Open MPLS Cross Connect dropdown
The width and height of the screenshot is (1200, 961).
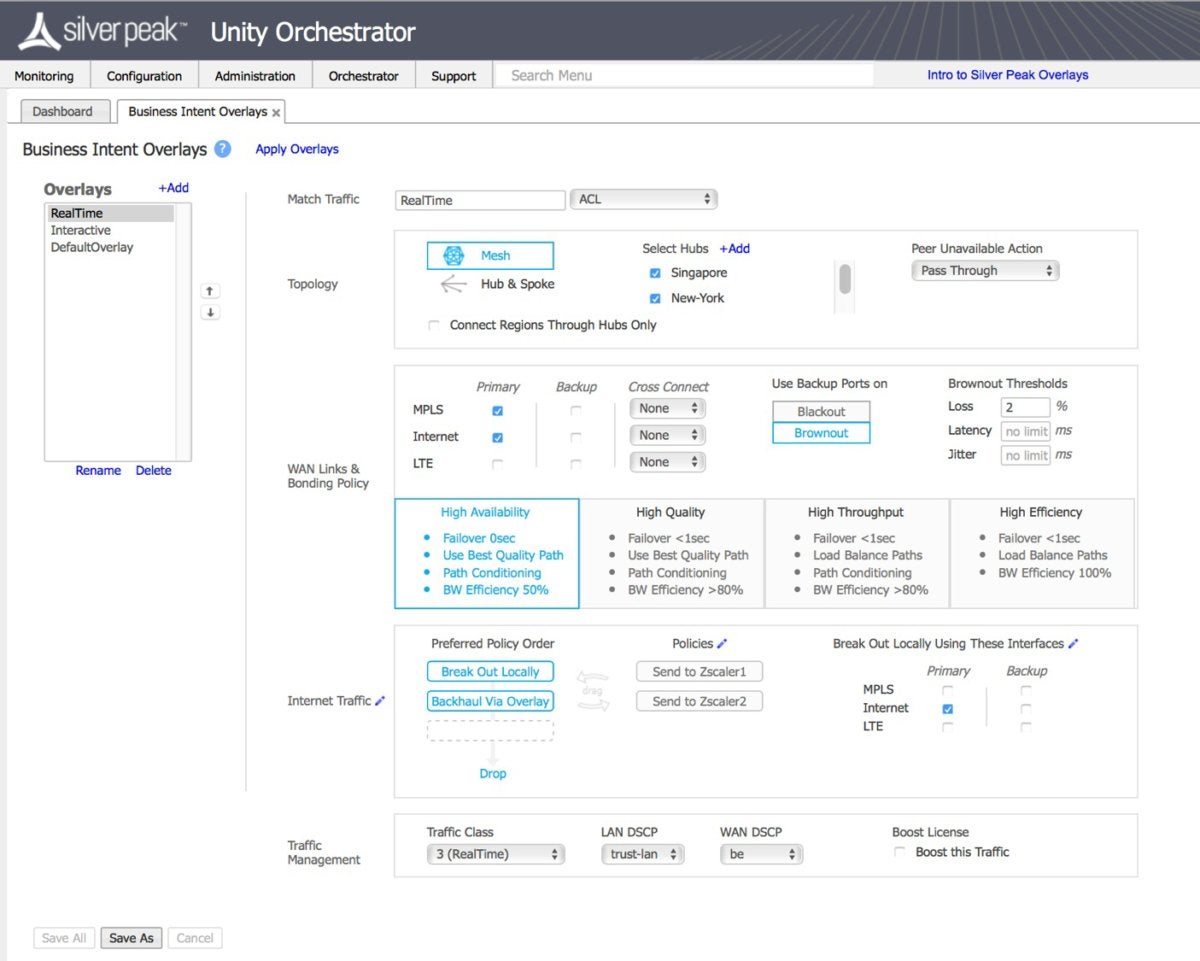coord(667,408)
